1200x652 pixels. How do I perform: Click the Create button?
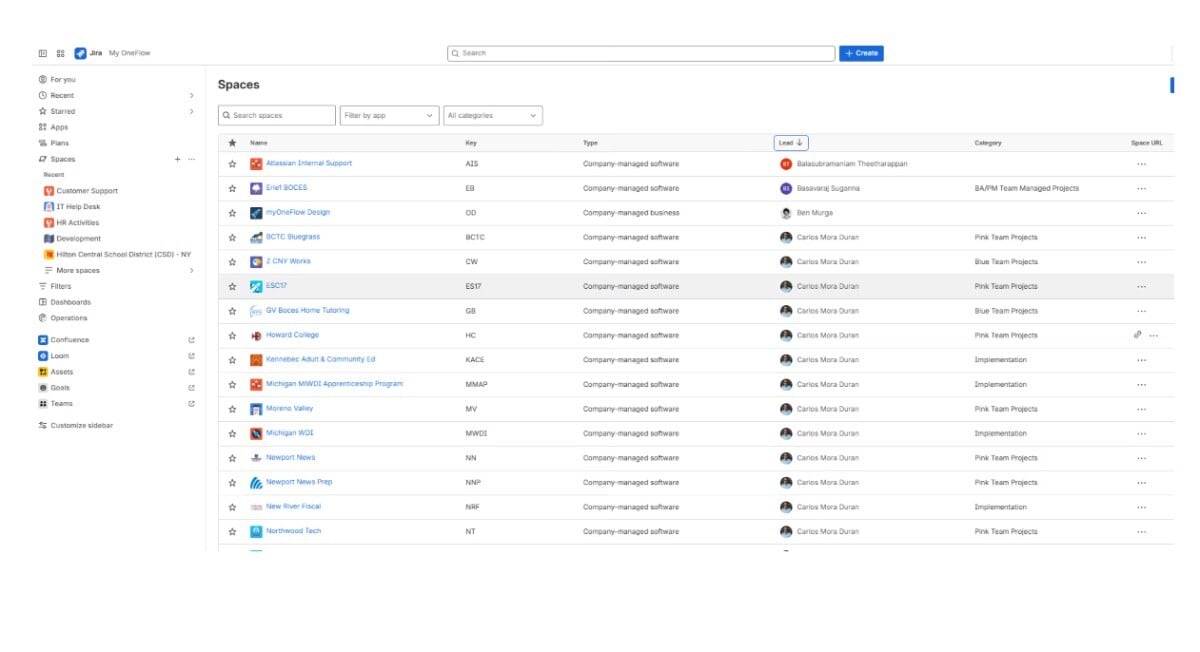click(861, 53)
